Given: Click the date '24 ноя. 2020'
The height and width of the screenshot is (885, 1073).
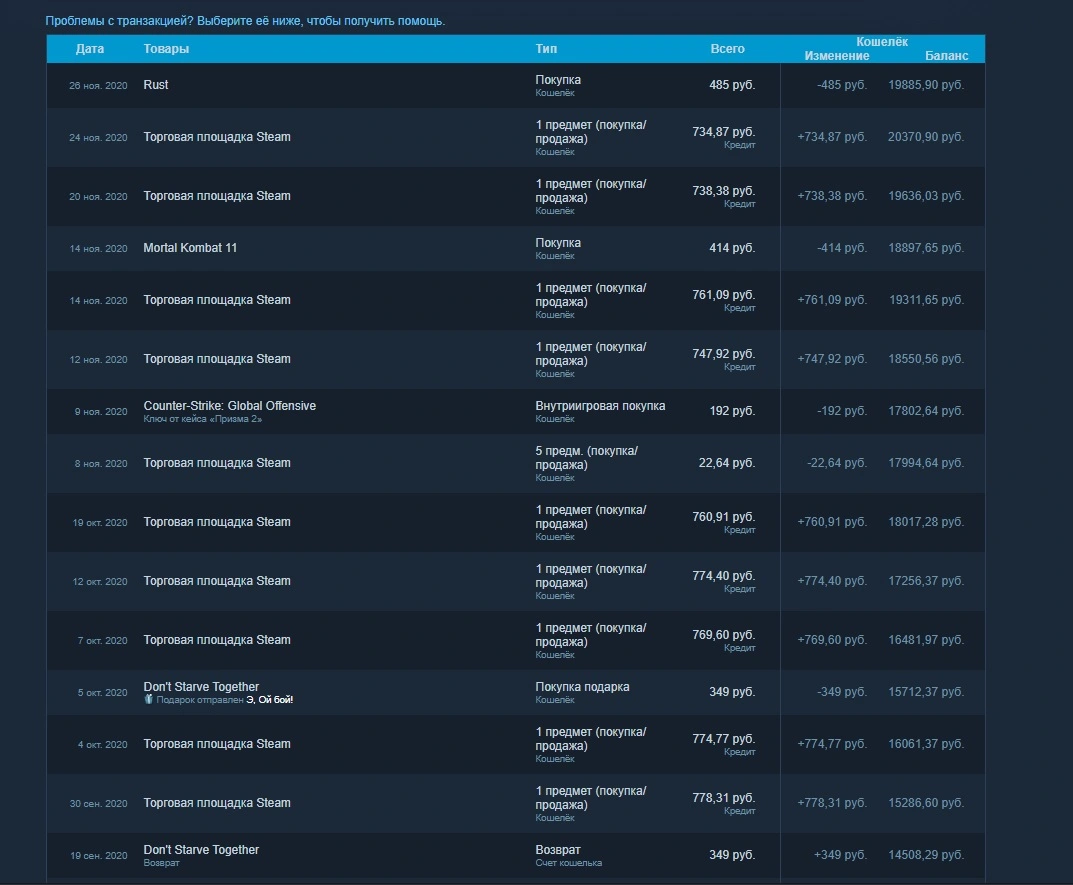Looking at the screenshot, I should tap(98, 138).
